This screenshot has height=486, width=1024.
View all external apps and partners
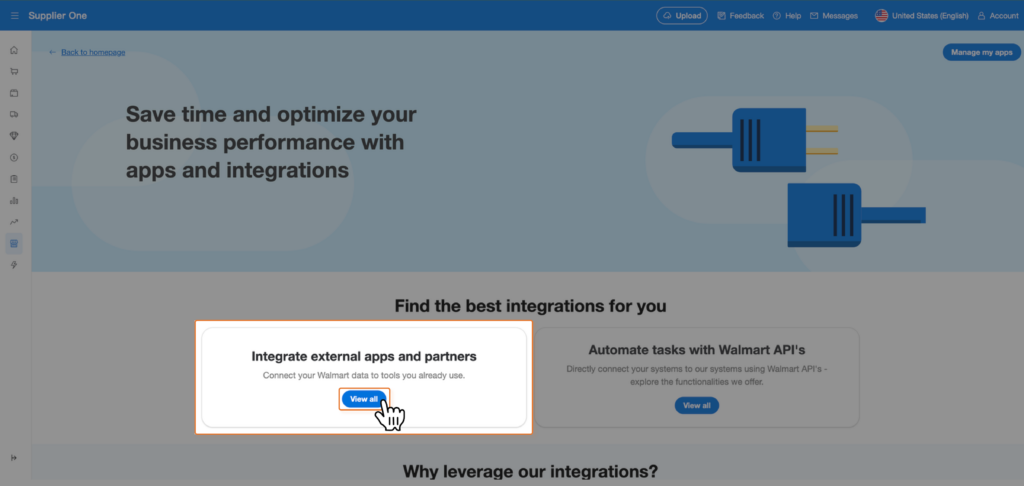(x=364, y=399)
